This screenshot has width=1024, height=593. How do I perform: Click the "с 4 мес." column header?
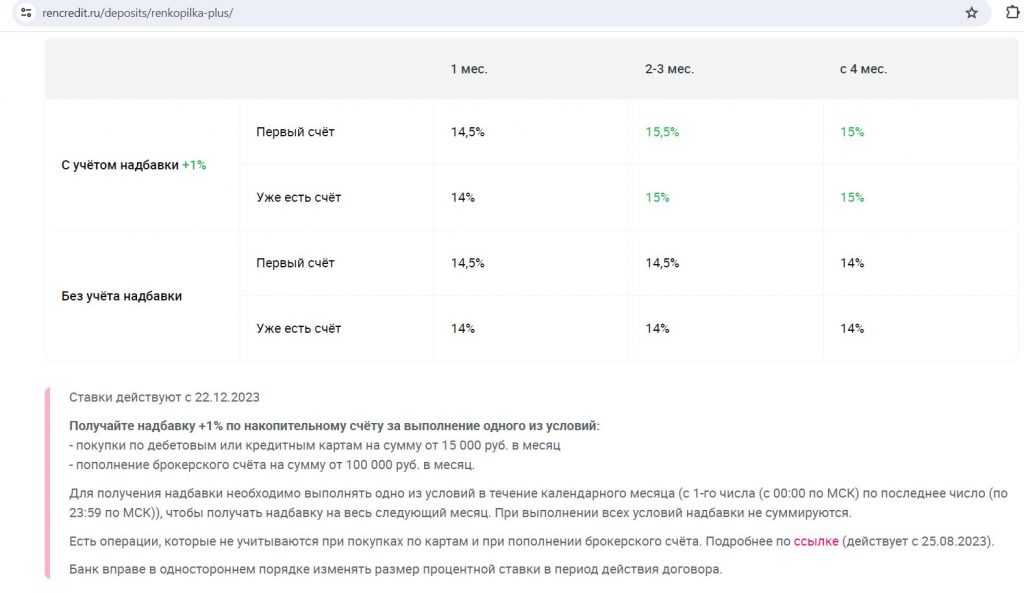click(x=863, y=69)
